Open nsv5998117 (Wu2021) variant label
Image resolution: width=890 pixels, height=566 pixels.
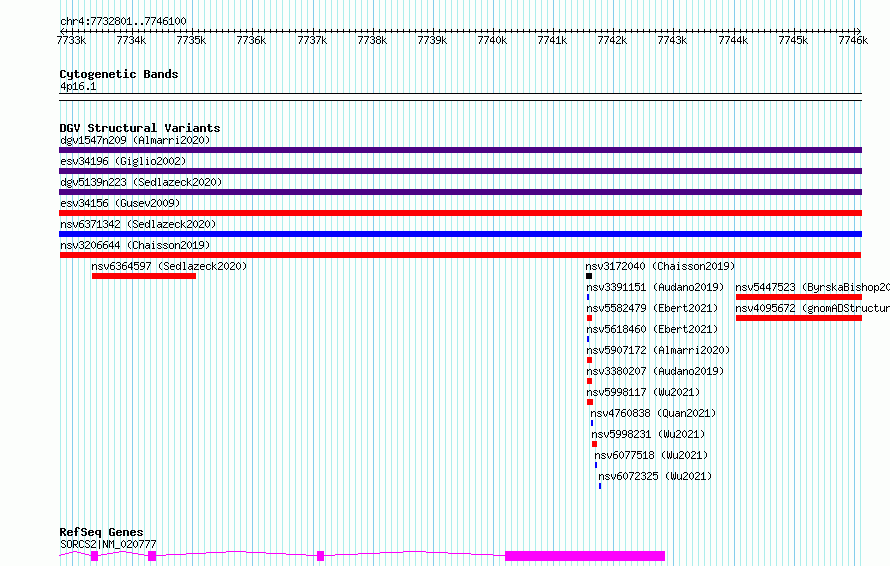coord(643,392)
